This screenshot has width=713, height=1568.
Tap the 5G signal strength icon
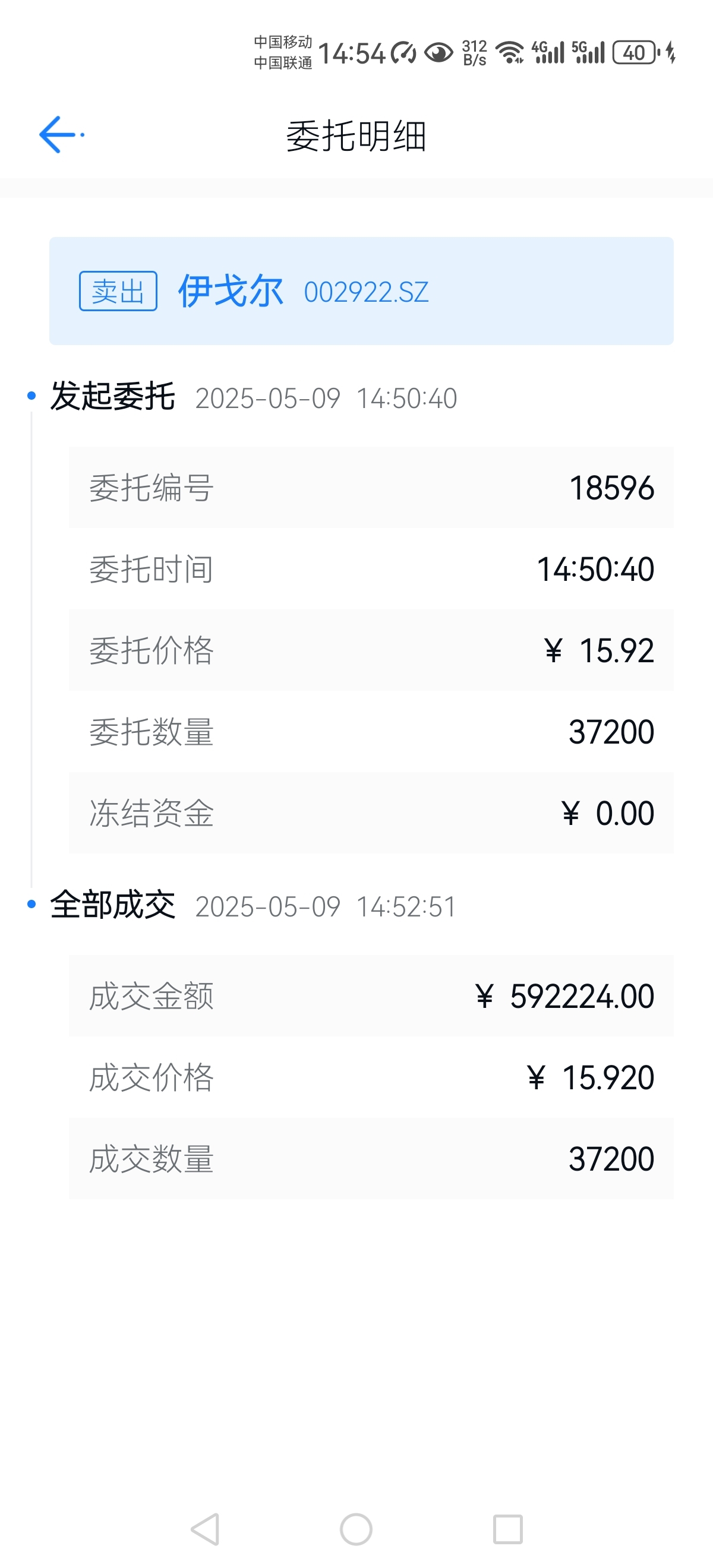click(588, 52)
